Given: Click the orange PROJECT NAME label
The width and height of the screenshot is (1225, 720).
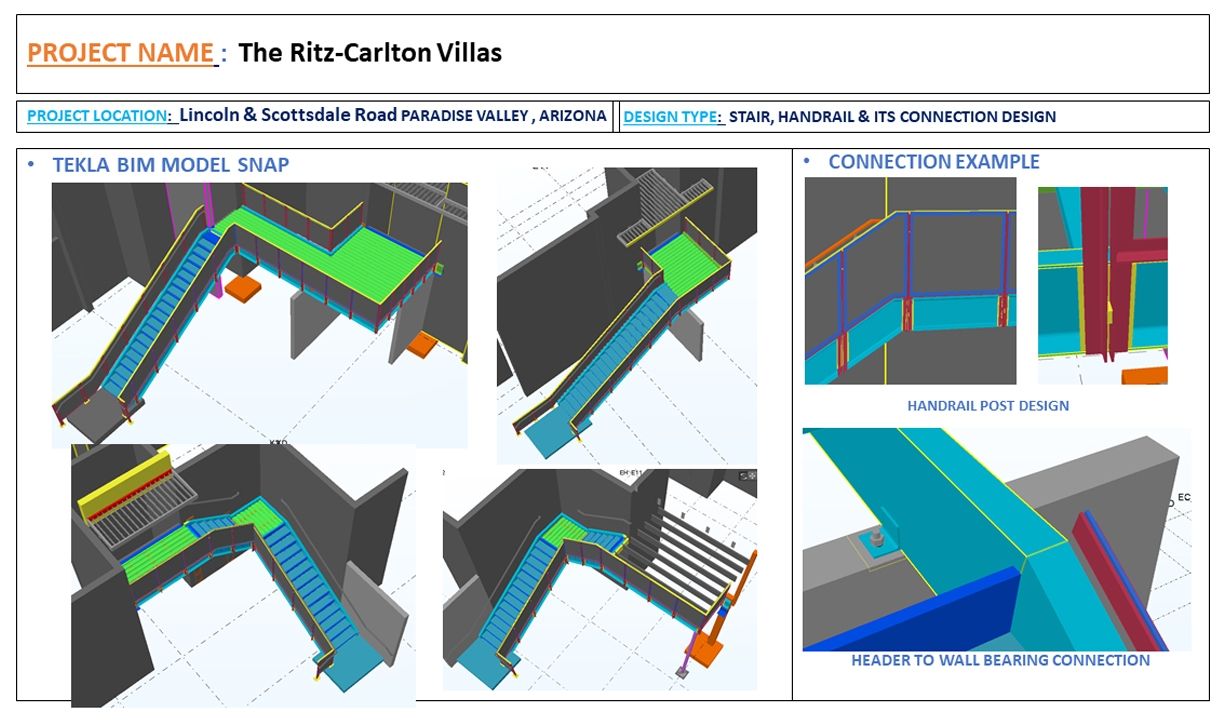Looking at the screenshot, I should [121, 52].
